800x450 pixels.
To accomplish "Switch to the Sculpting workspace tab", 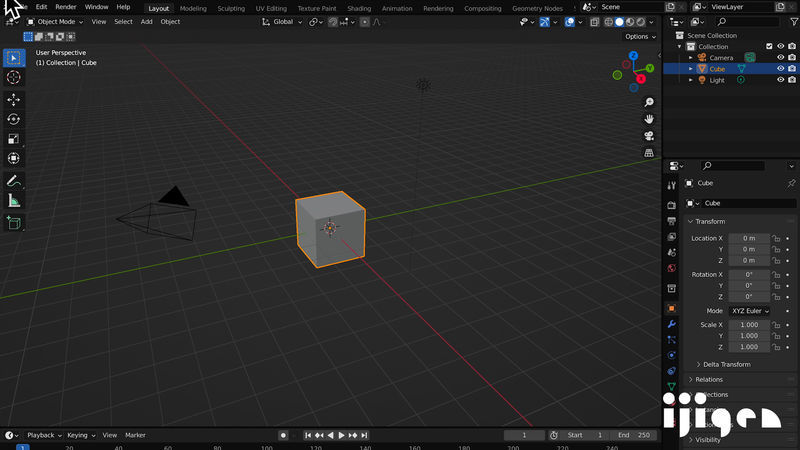I will 231,8.
